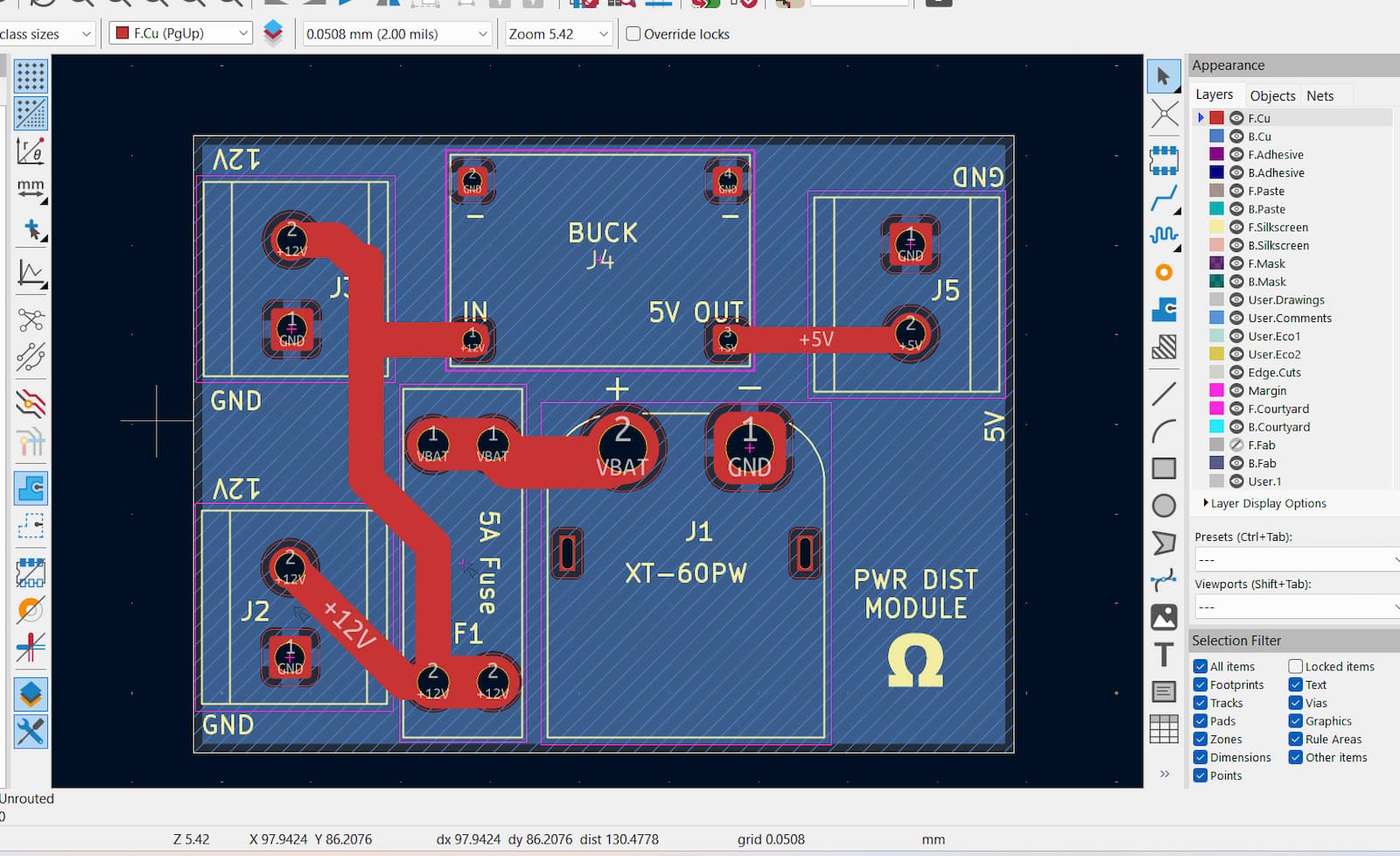Select the Add Rule Area tool
Image resolution: width=1400 pixels, height=856 pixels.
[1164, 347]
